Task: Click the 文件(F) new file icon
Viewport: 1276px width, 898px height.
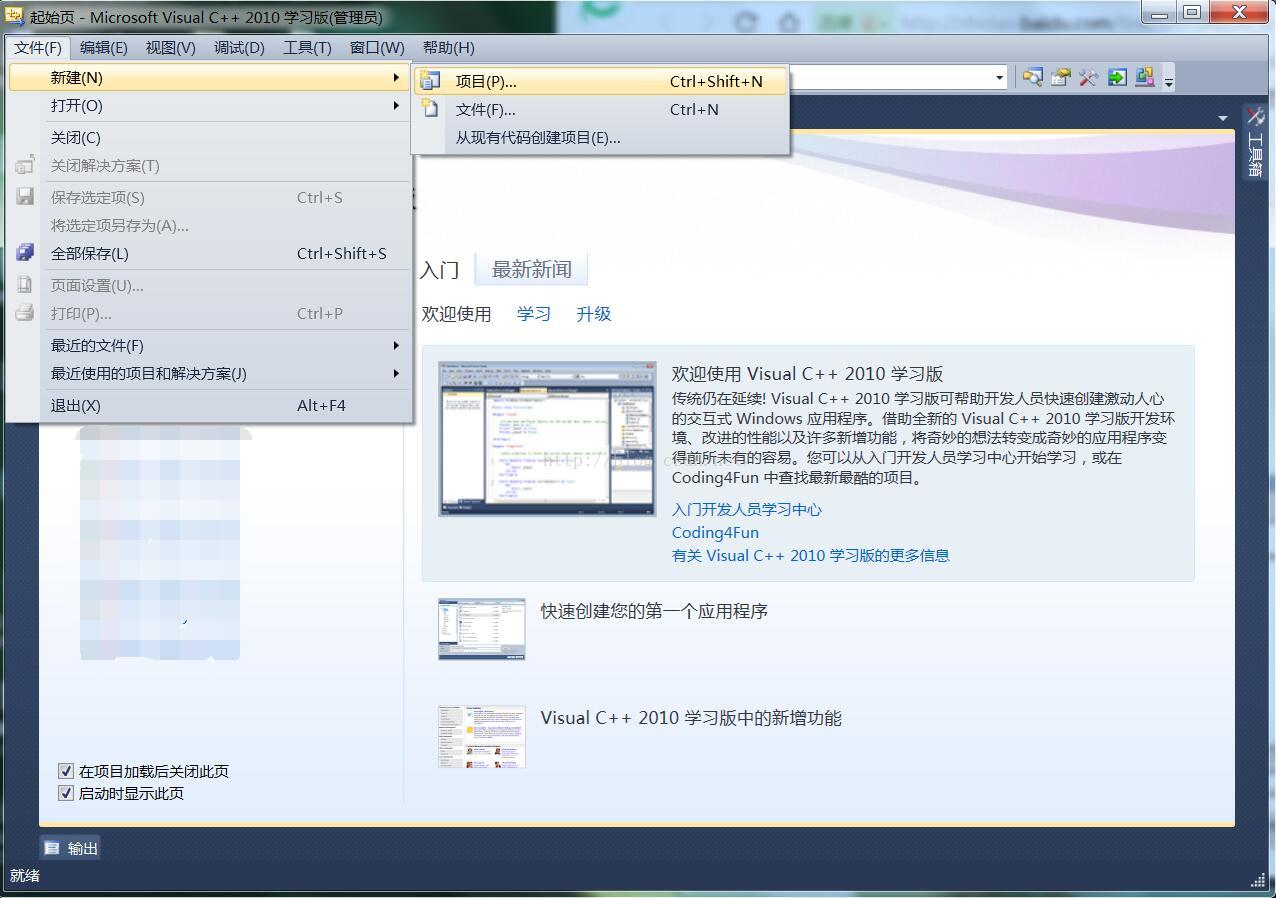Action: click(430, 108)
